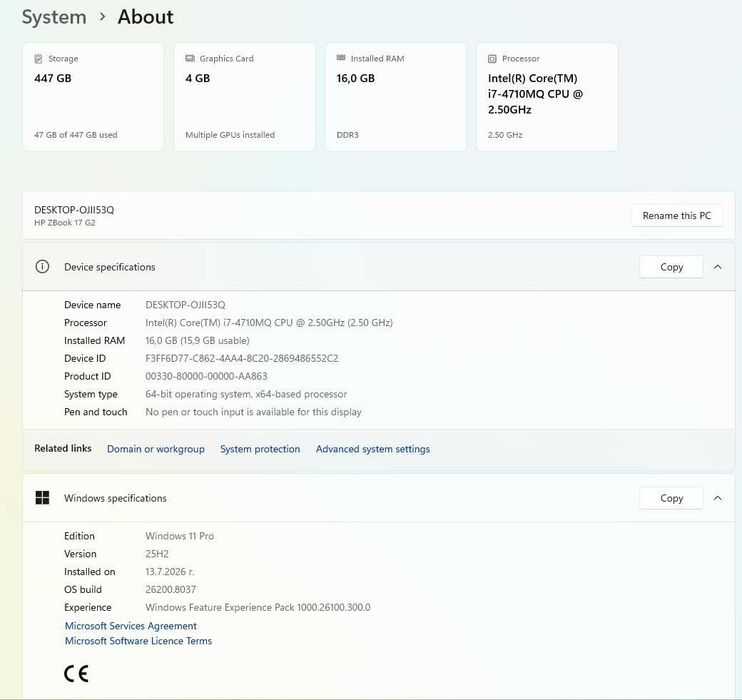Click the Related links label
Image resolution: width=742 pixels, height=700 pixels.
click(62, 448)
